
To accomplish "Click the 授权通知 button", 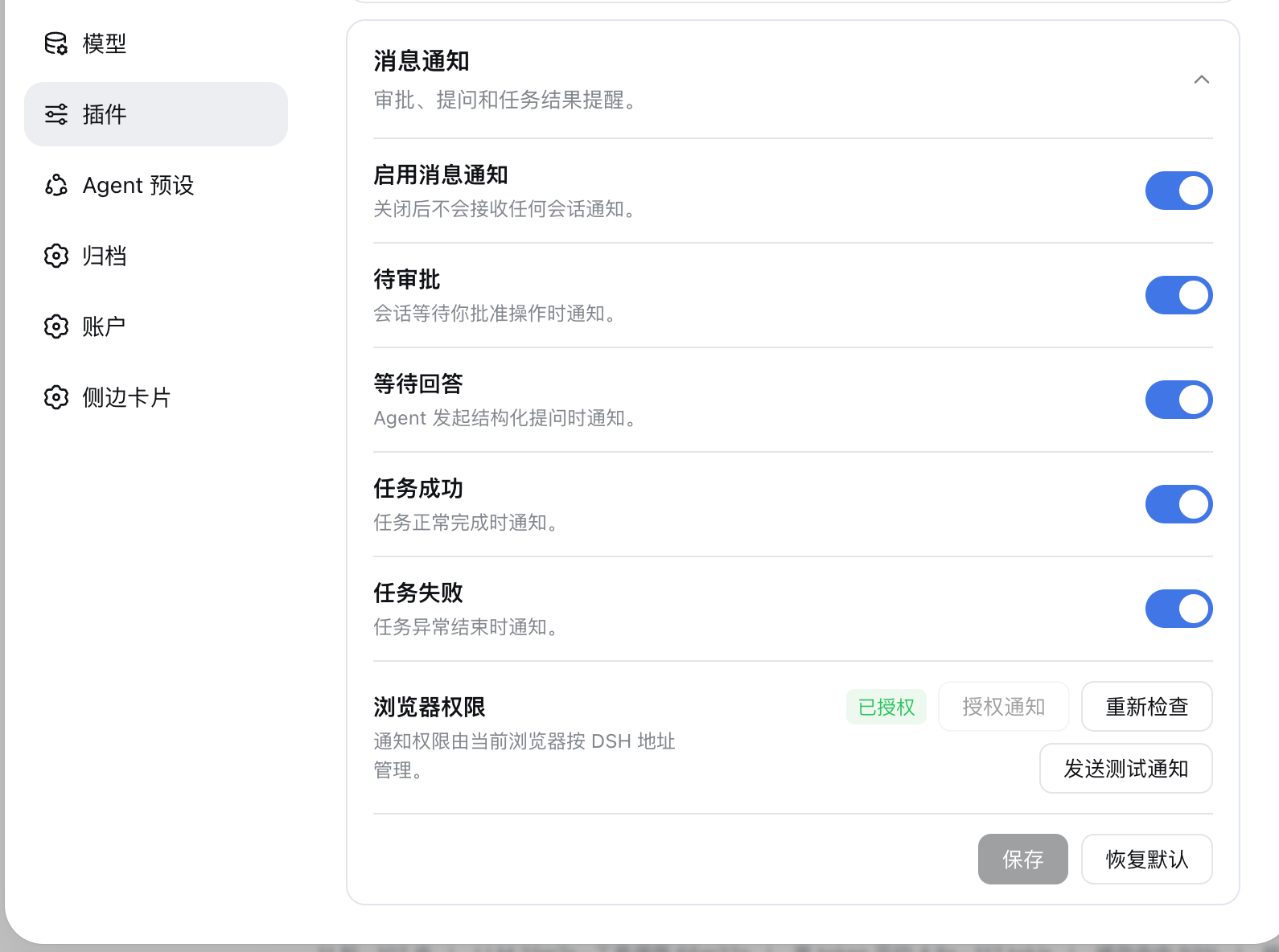I will 1004,707.
